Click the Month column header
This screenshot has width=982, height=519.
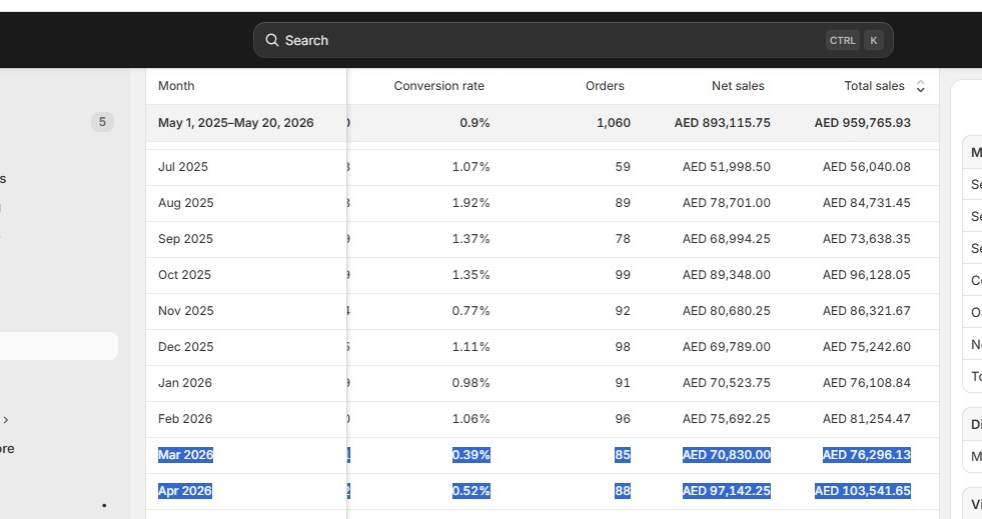[176, 86]
